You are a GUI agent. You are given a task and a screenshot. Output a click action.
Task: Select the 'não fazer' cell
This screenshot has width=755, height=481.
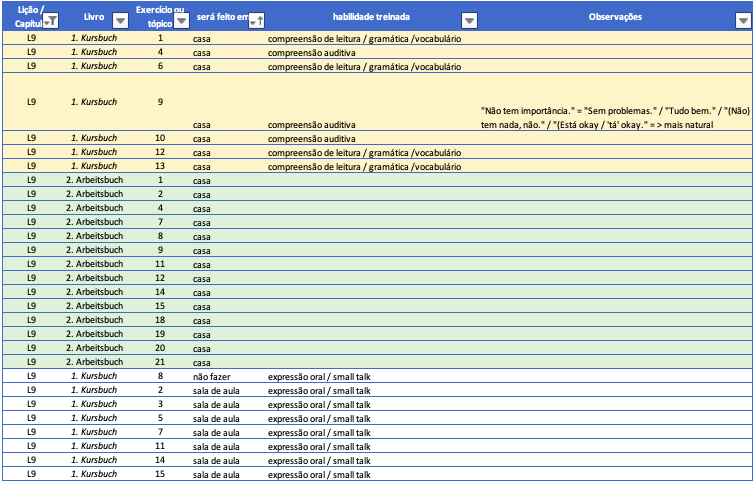pyautogui.click(x=212, y=376)
